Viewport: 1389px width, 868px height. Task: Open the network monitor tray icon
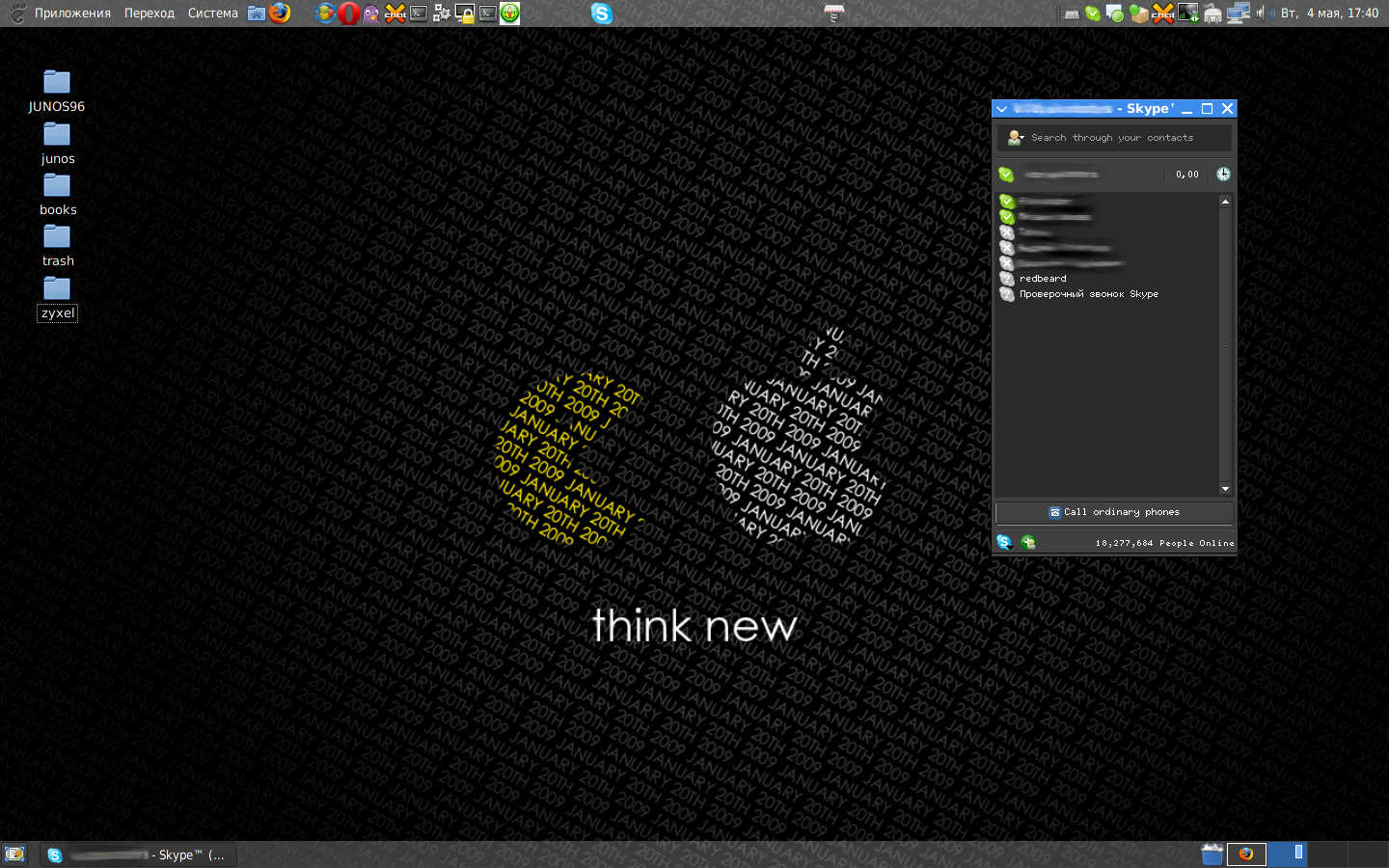click(1188, 13)
